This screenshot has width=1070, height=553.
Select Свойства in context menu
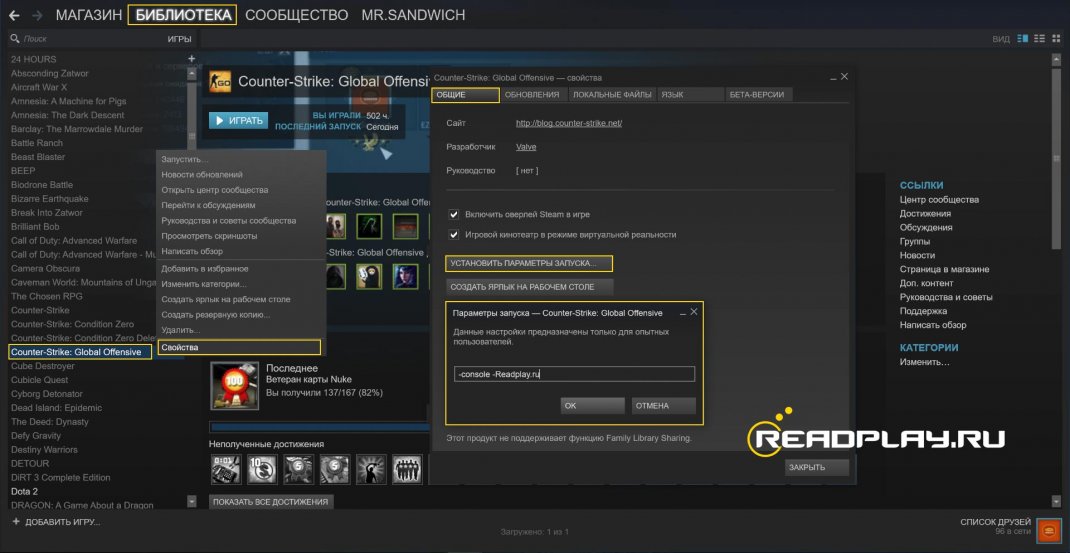click(x=239, y=348)
